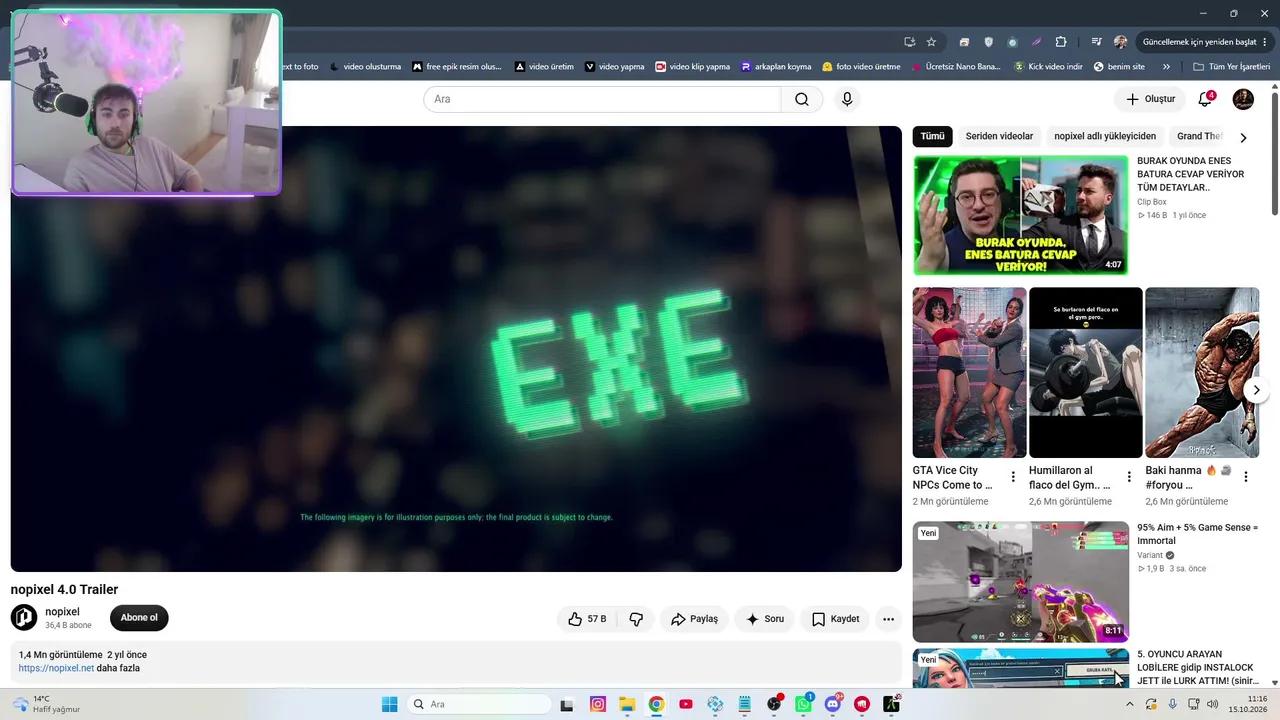The height and width of the screenshot is (720, 1280).
Task: Share the video with Paylaş
Action: pyautogui.click(x=694, y=619)
